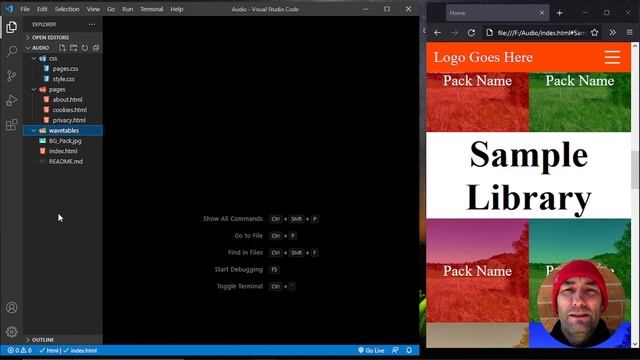Toggle the webpage hamburger menu
The height and width of the screenshot is (360, 640).
[x=612, y=57]
